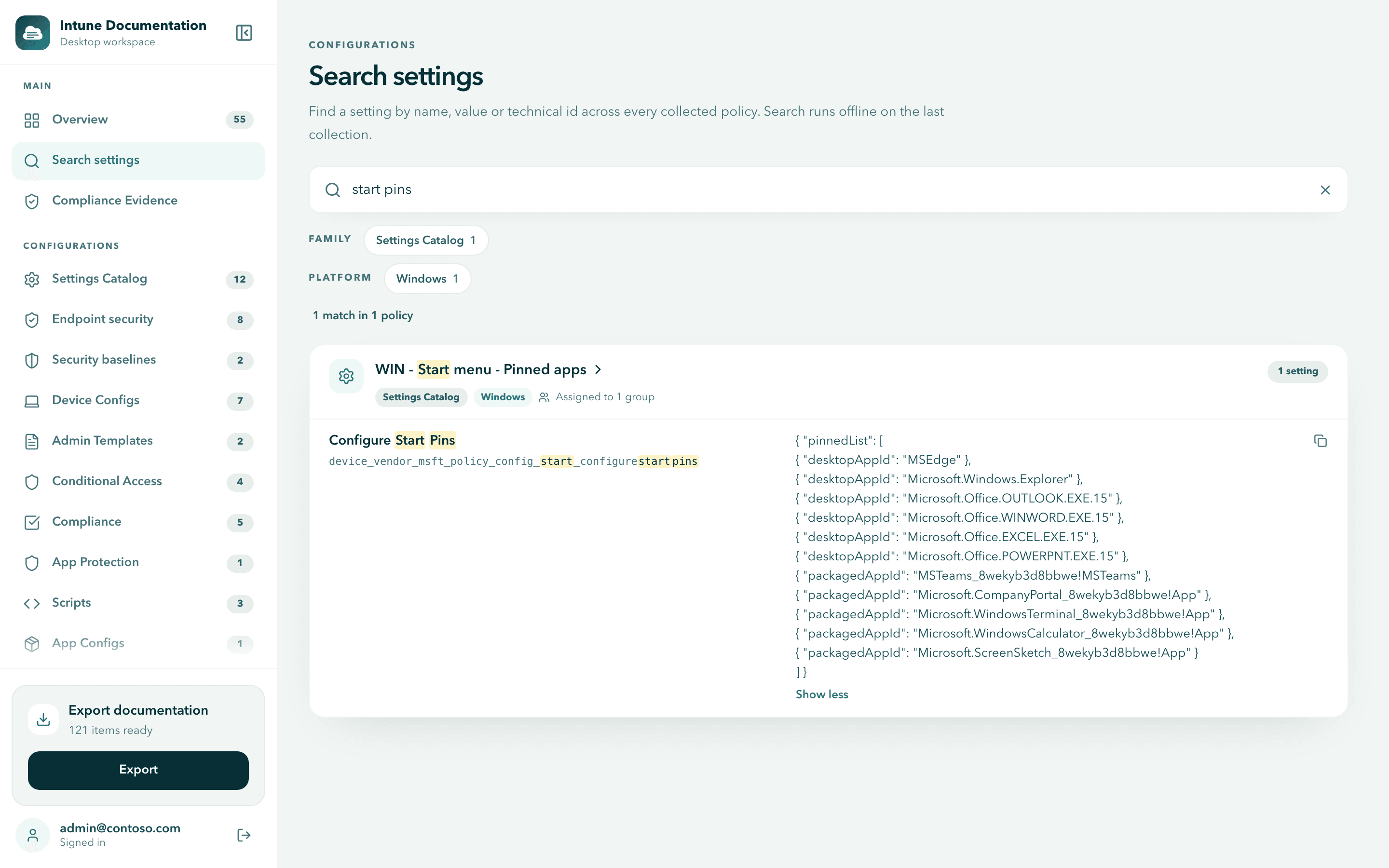Click the Settings Catalog tag on result
1389x868 pixels.
(421, 397)
